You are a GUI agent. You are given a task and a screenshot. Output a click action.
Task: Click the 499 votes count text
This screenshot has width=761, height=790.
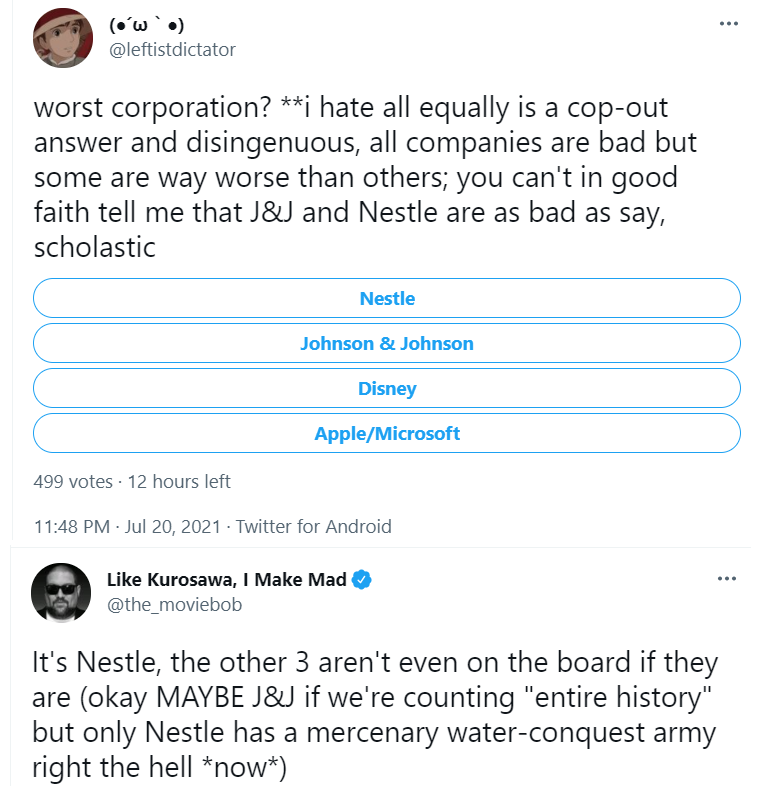(73, 482)
